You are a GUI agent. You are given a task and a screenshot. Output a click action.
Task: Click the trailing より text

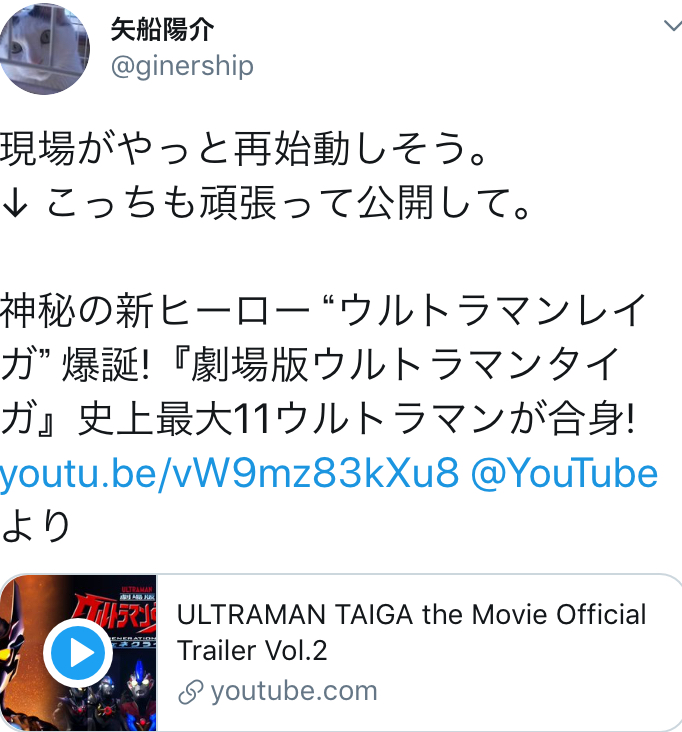tap(36, 526)
